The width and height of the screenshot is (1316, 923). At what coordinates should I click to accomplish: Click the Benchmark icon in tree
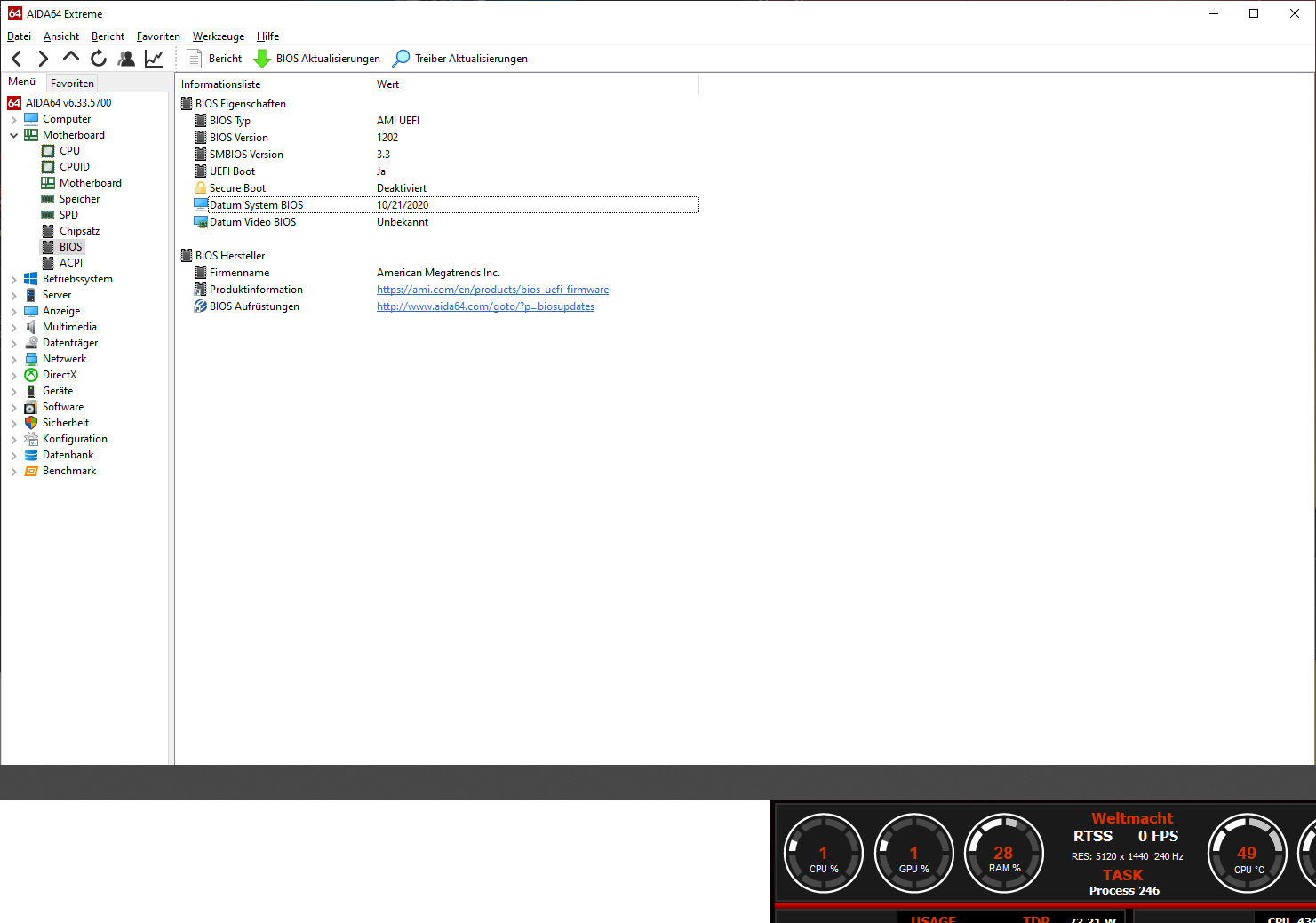pos(31,471)
